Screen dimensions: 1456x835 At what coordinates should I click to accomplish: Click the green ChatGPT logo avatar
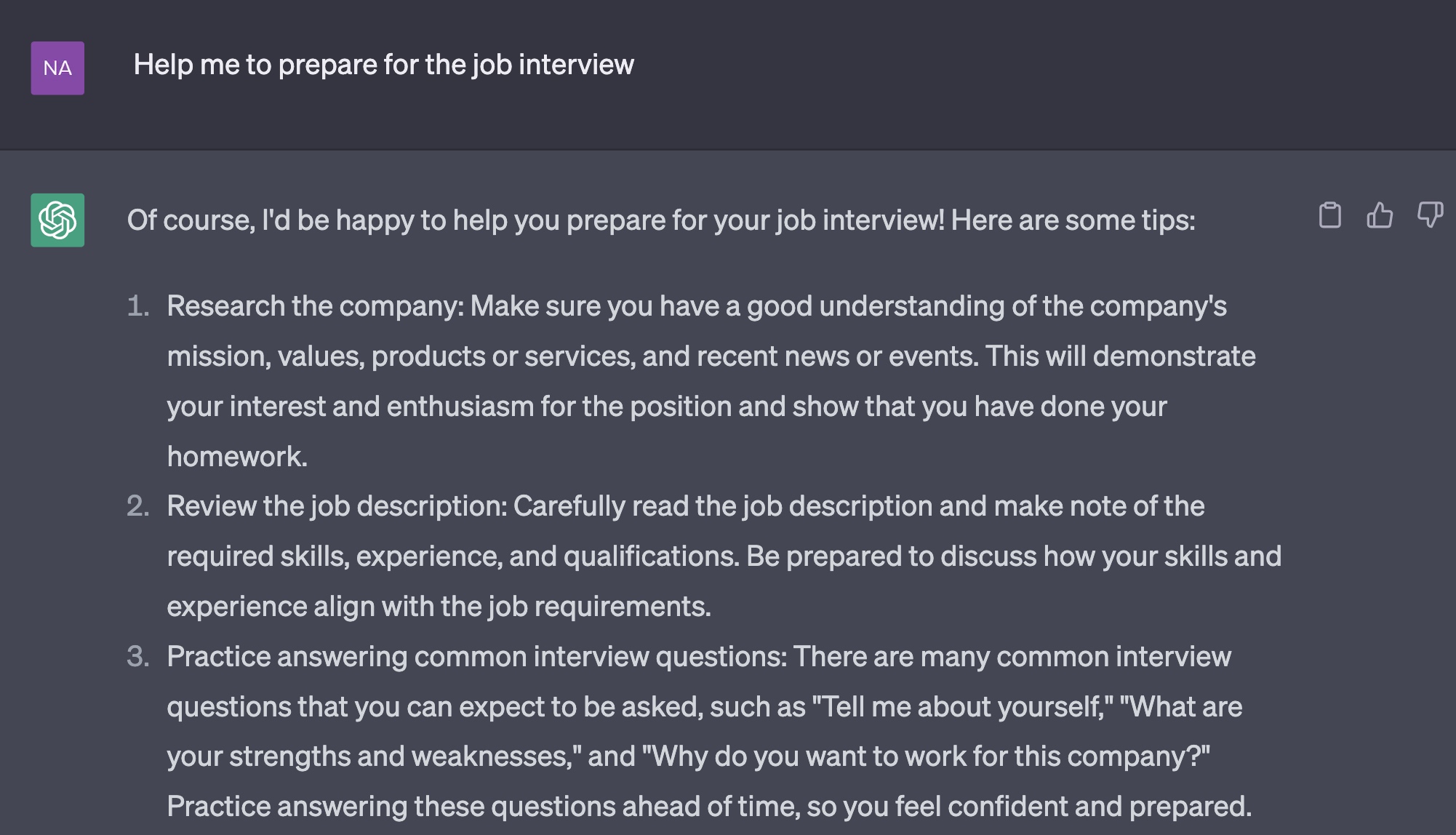coord(57,220)
